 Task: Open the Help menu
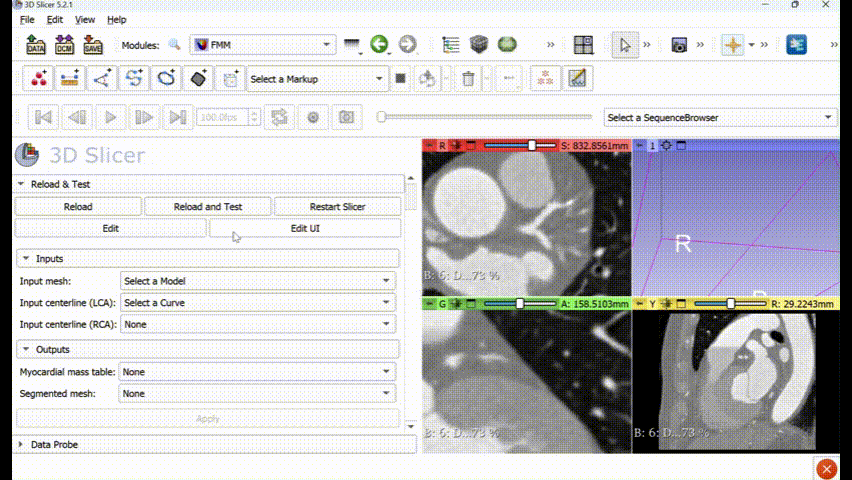[116, 20]
